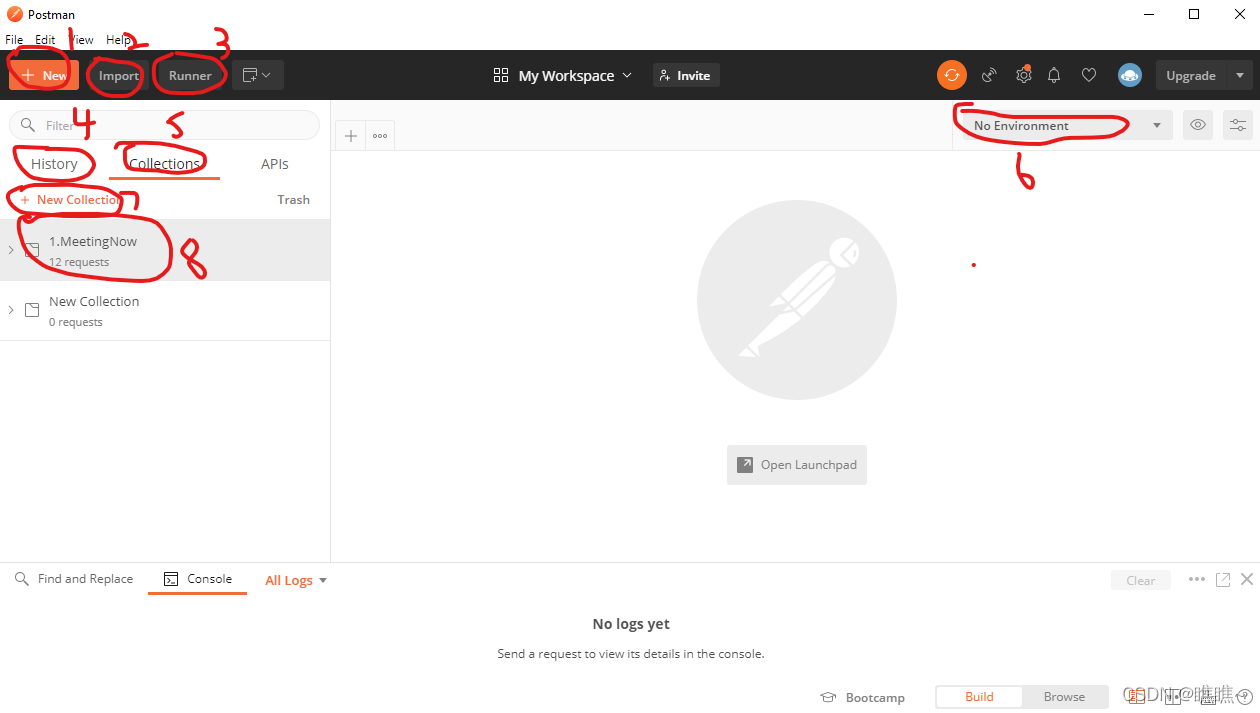This screenshot has height=713, width=1260.
Task: Open the Help menu
Action: [118, 40]
